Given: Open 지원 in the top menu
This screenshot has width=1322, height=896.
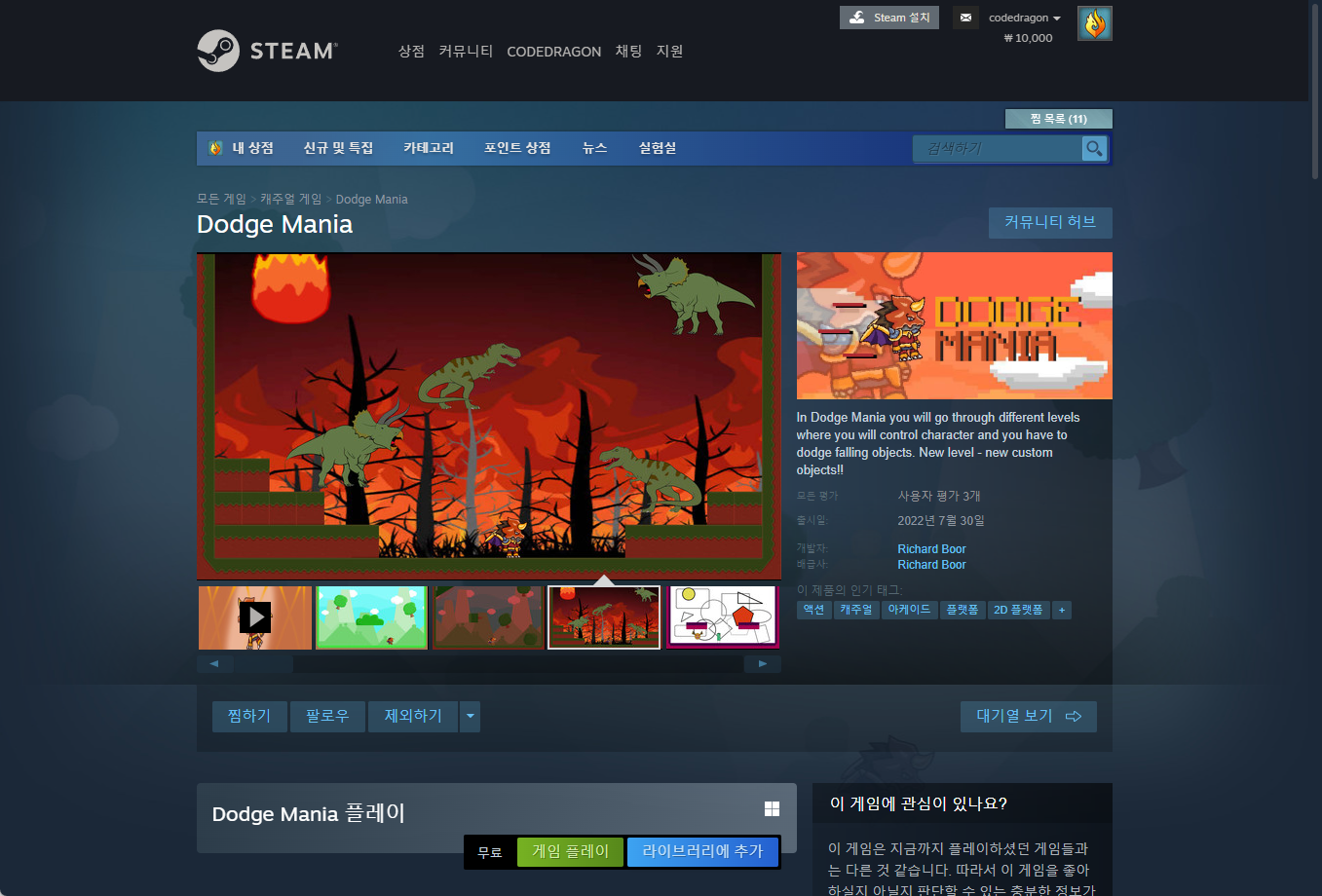Looking at the screenshot, I should (669, 51).
